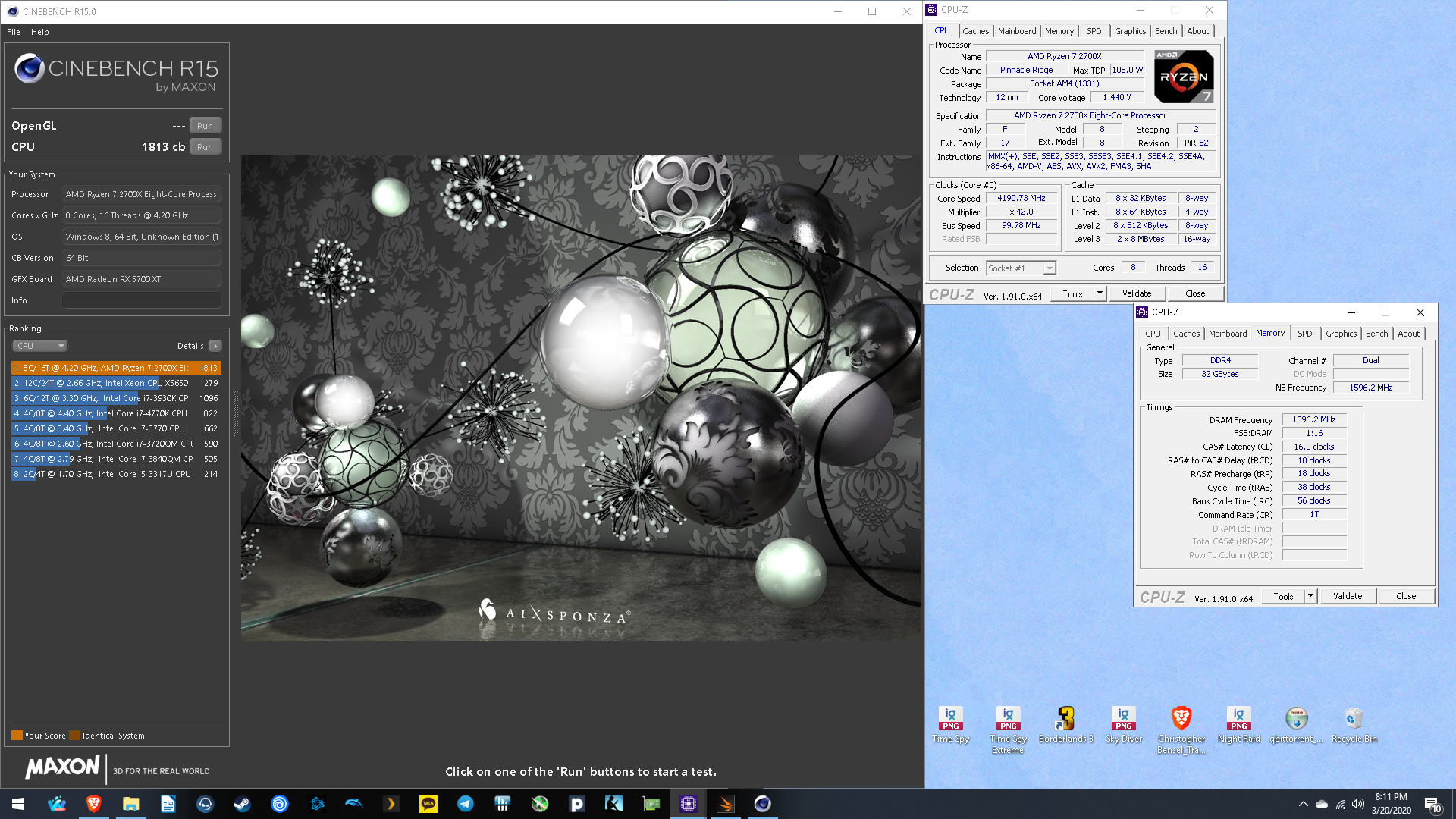The width and height of the screenshot is (1456, 819).
Task: Open Brave browser from taskbar
Action: click(94, 804)
